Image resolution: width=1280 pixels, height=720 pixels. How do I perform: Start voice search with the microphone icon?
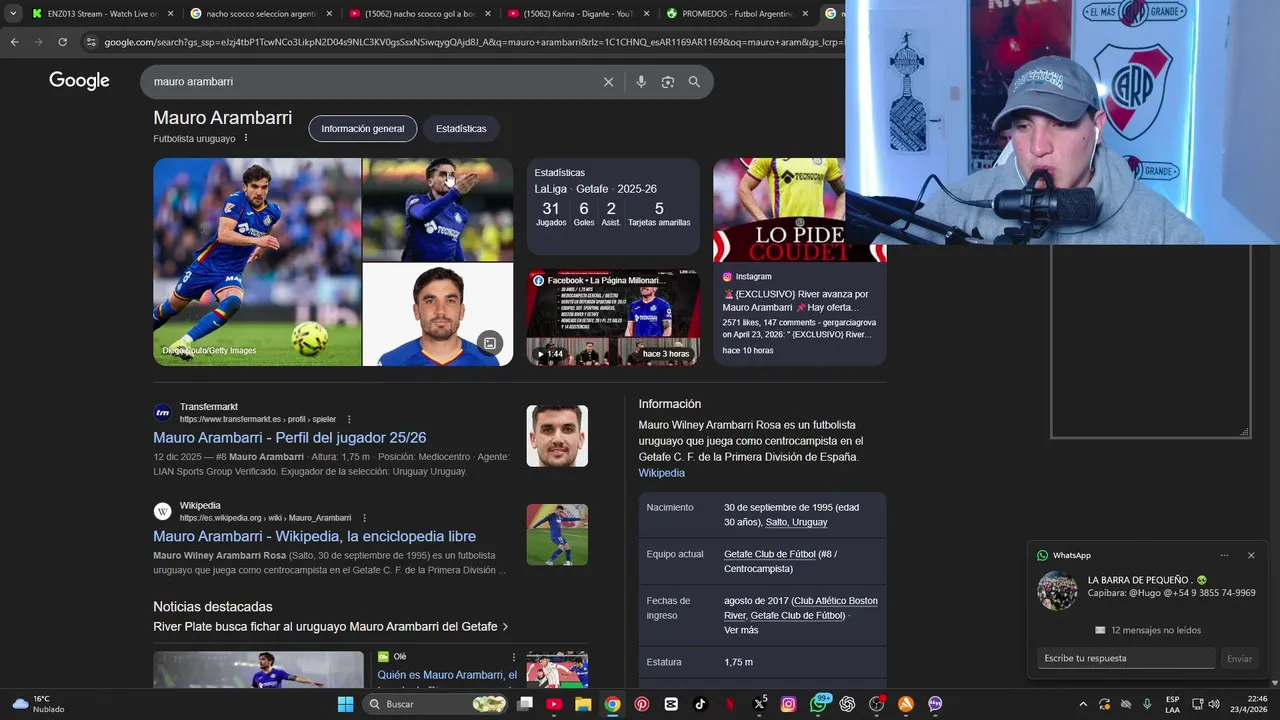[x=641, y=82]
